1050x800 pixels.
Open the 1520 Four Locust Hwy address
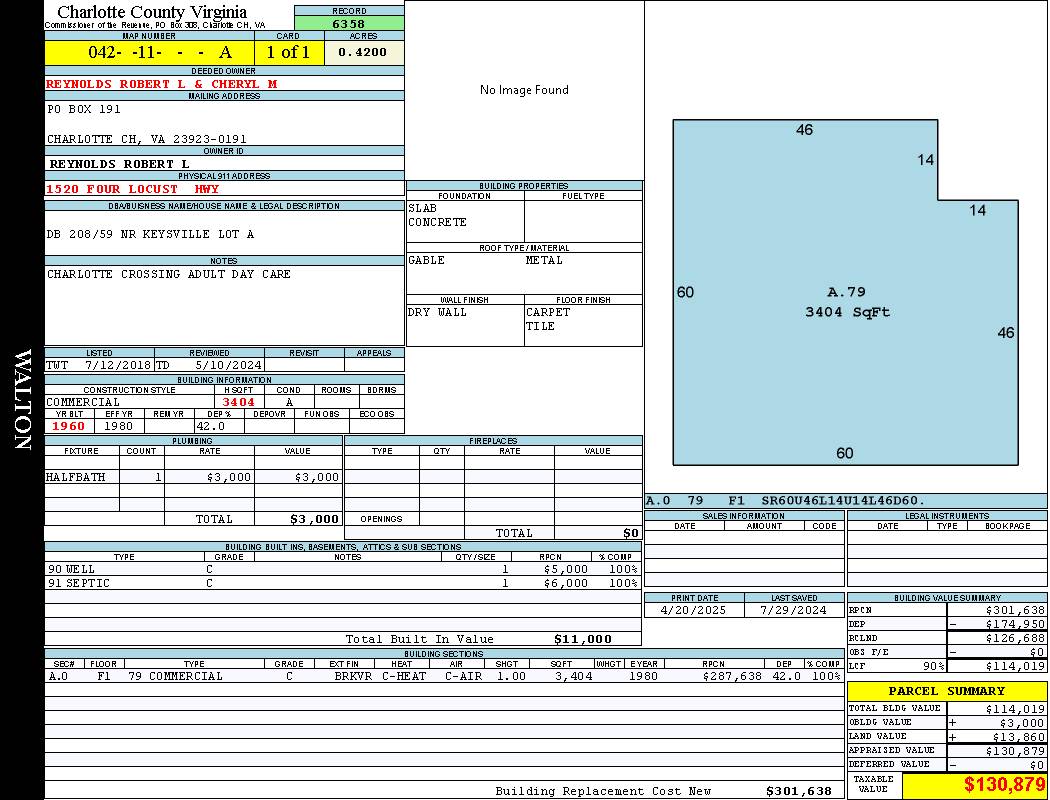[133, 189]
